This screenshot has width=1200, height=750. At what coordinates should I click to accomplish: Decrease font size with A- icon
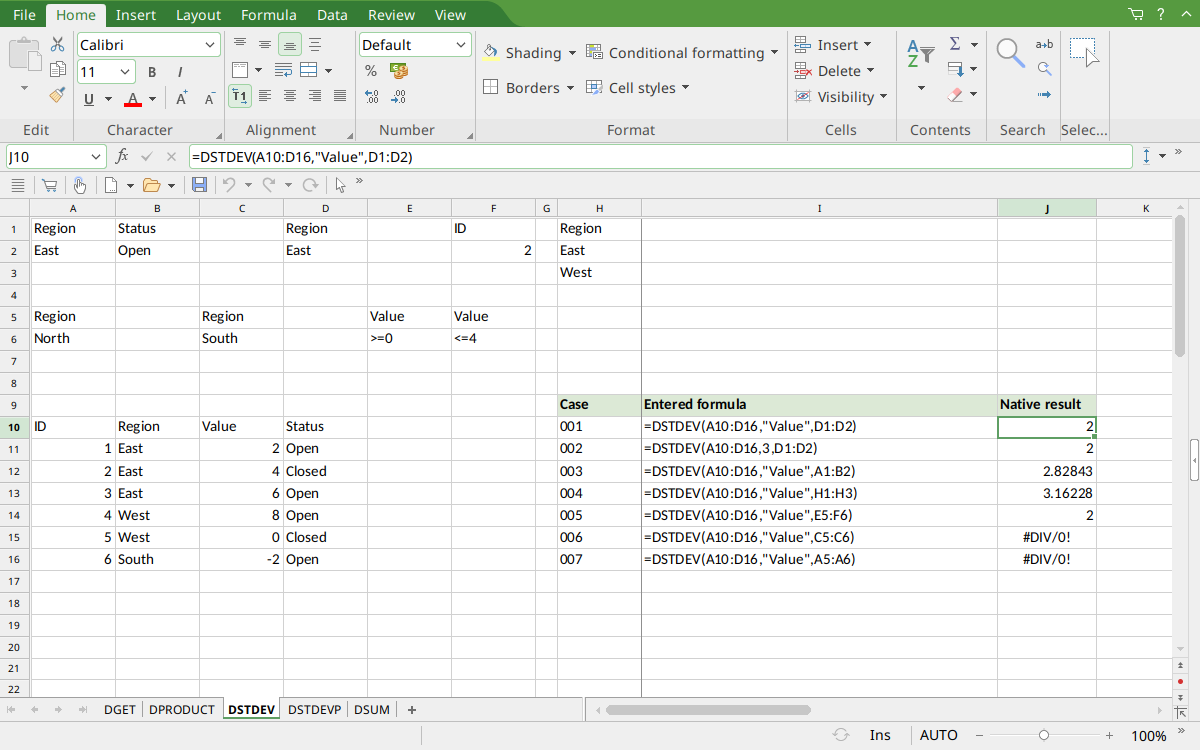click(210, 98)
